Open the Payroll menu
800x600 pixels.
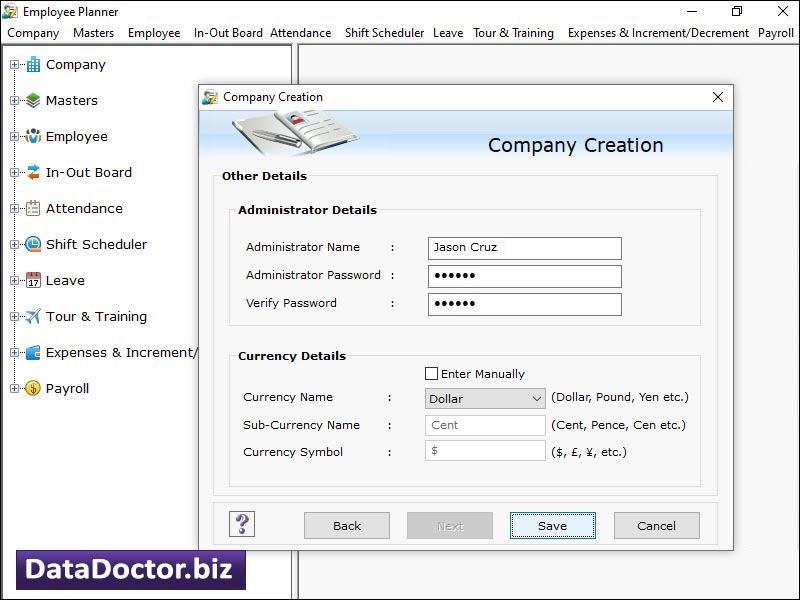776,32
